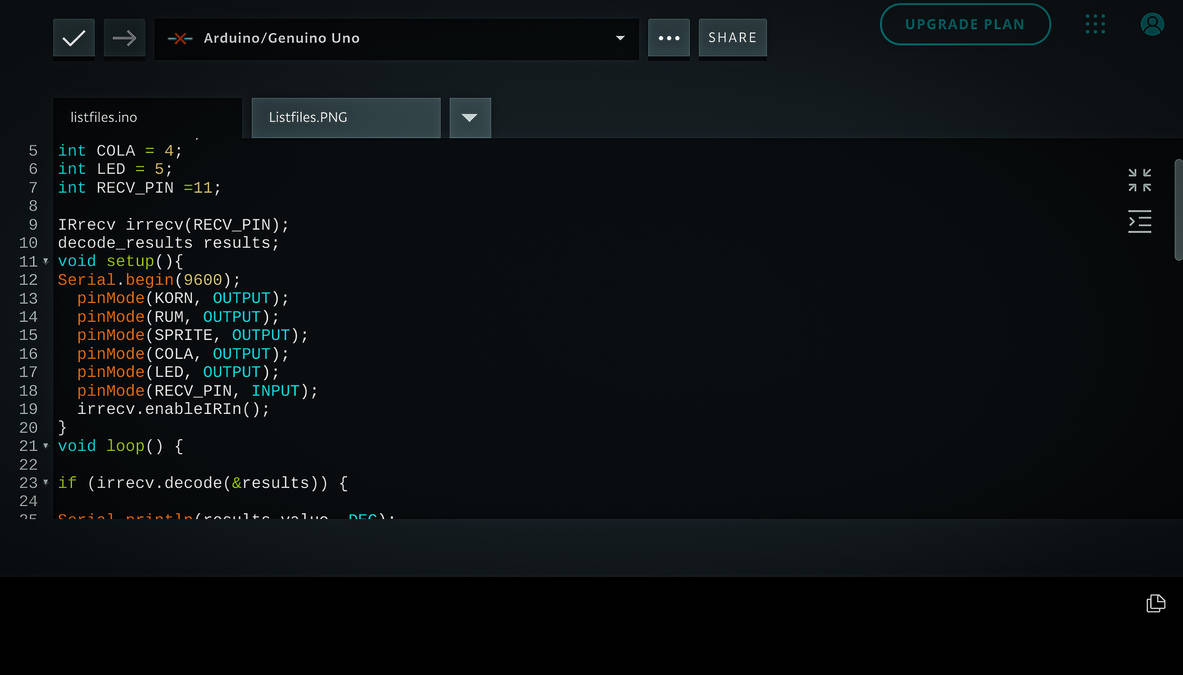This screenshot has height=675, width=1183.
Task: Click the exit fullscreen collapse icon
Action: [x=1139, y=180]
